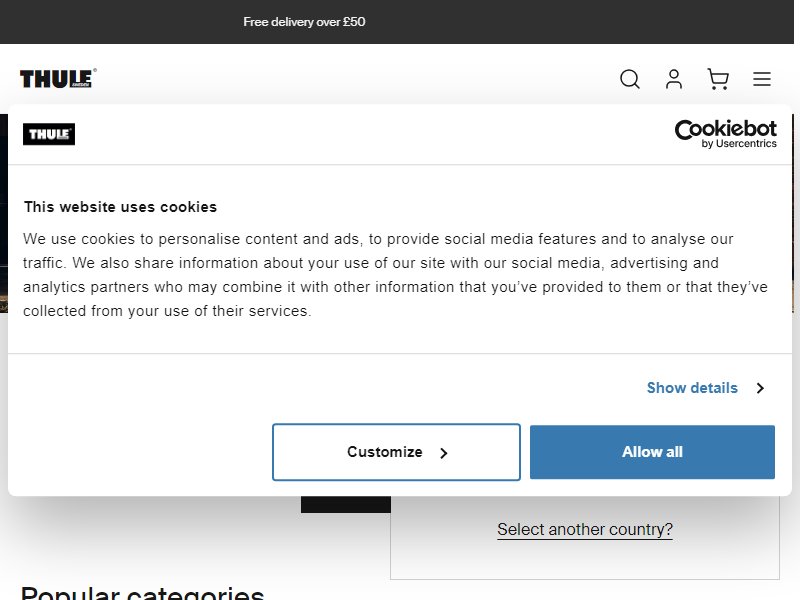The height and width of the screenshot is (600, 800).
Task: Click the Thule logo inside cookie dialog
Action: pyautogui.click(x=49, y=134)
